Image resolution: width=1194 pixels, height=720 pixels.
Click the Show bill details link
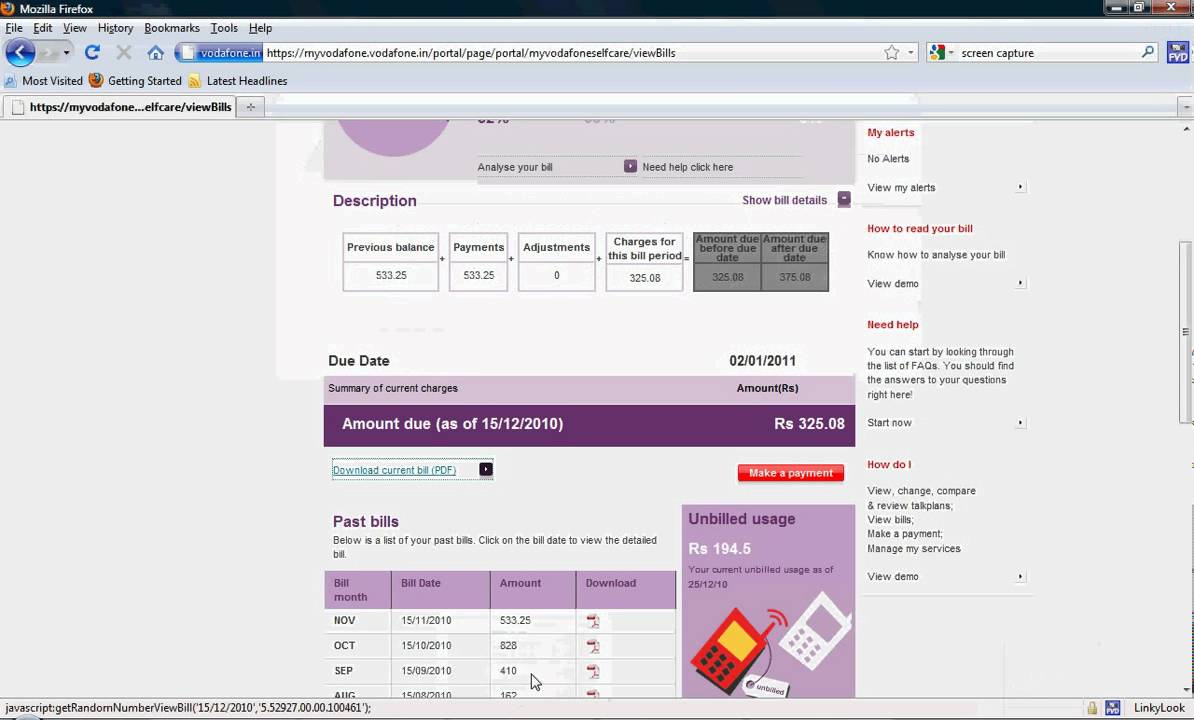pos(784,200)
